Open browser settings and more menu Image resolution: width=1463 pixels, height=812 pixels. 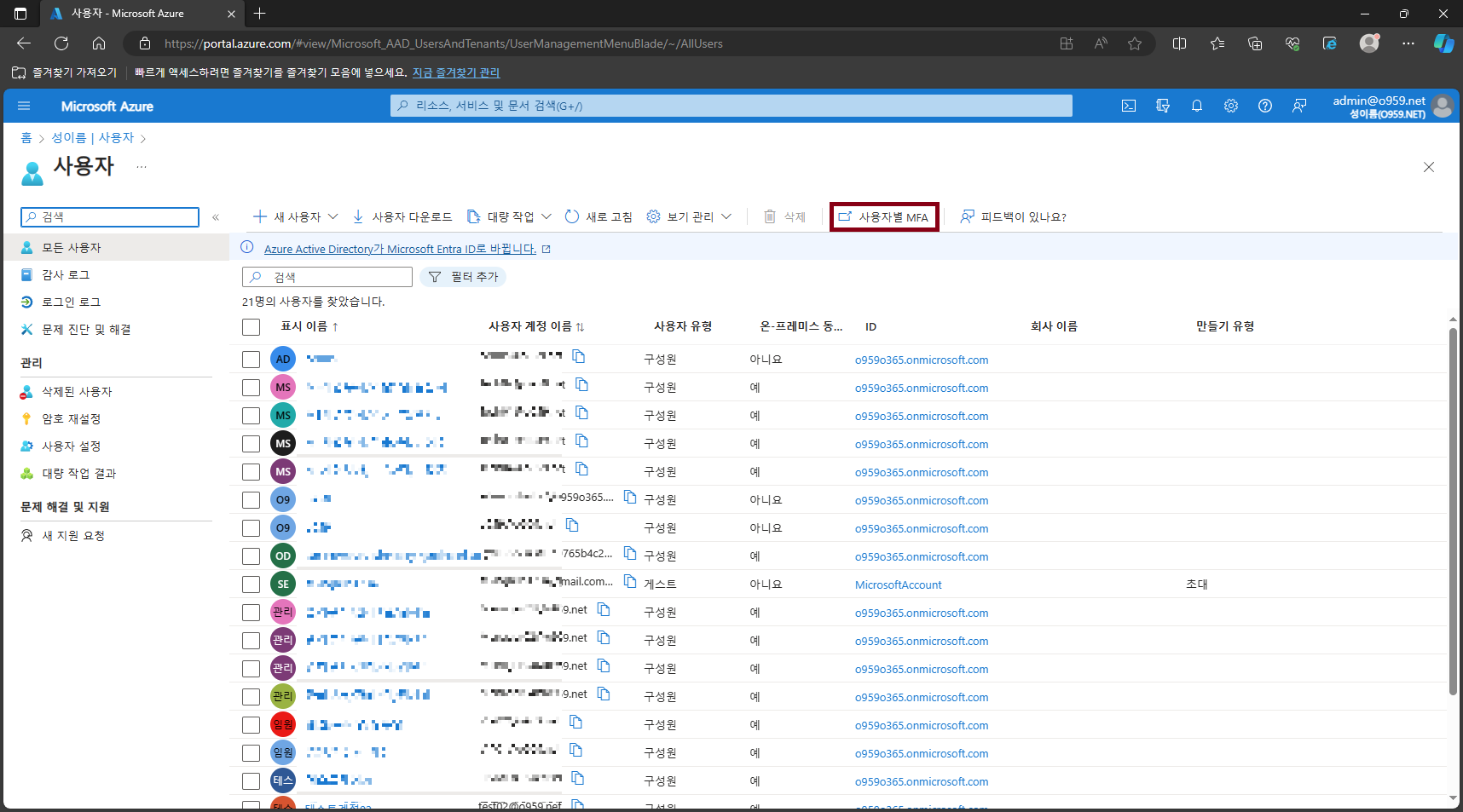tap(1408, 43)
